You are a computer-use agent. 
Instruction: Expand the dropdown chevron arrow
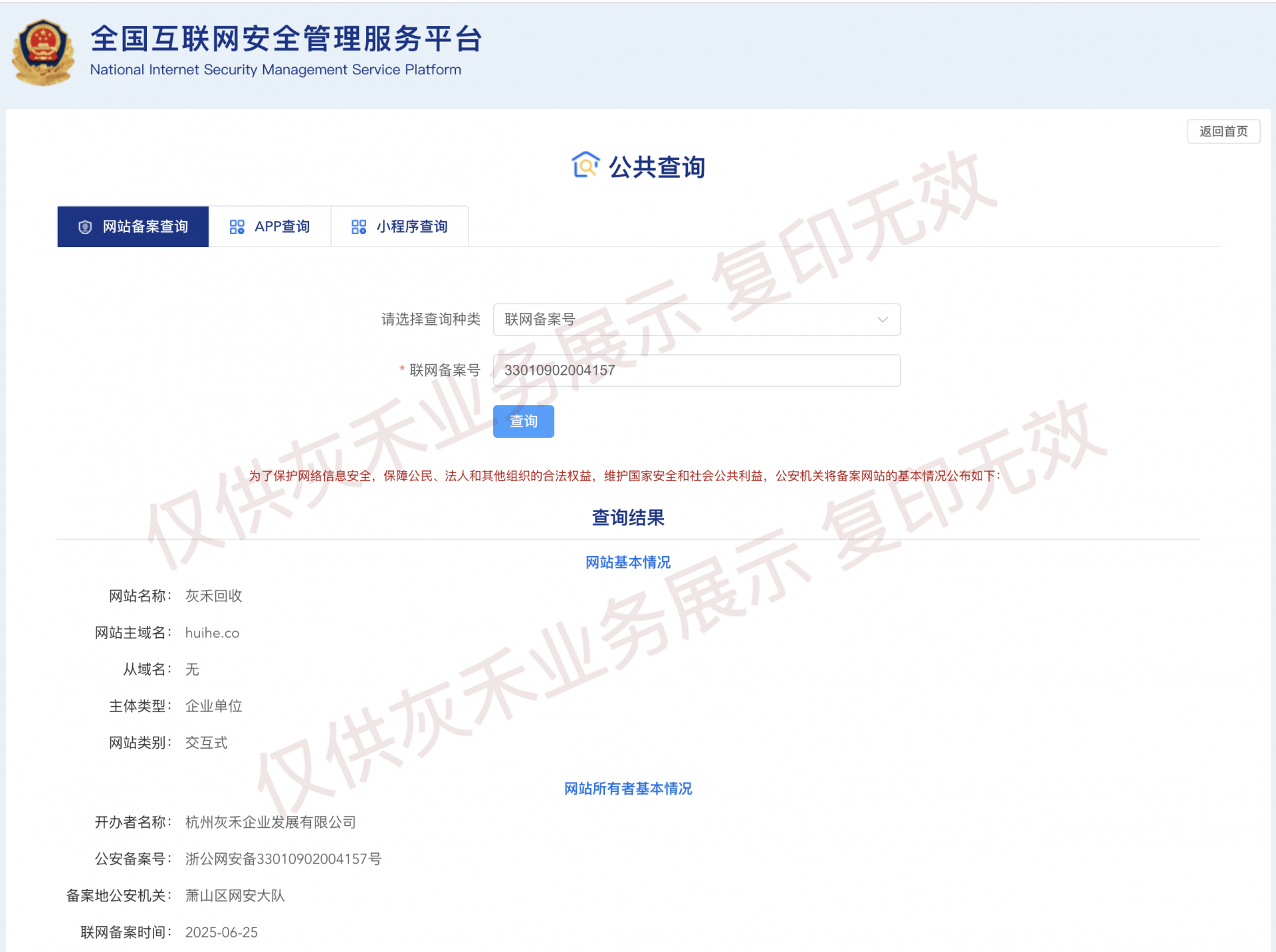pos(882,320)
